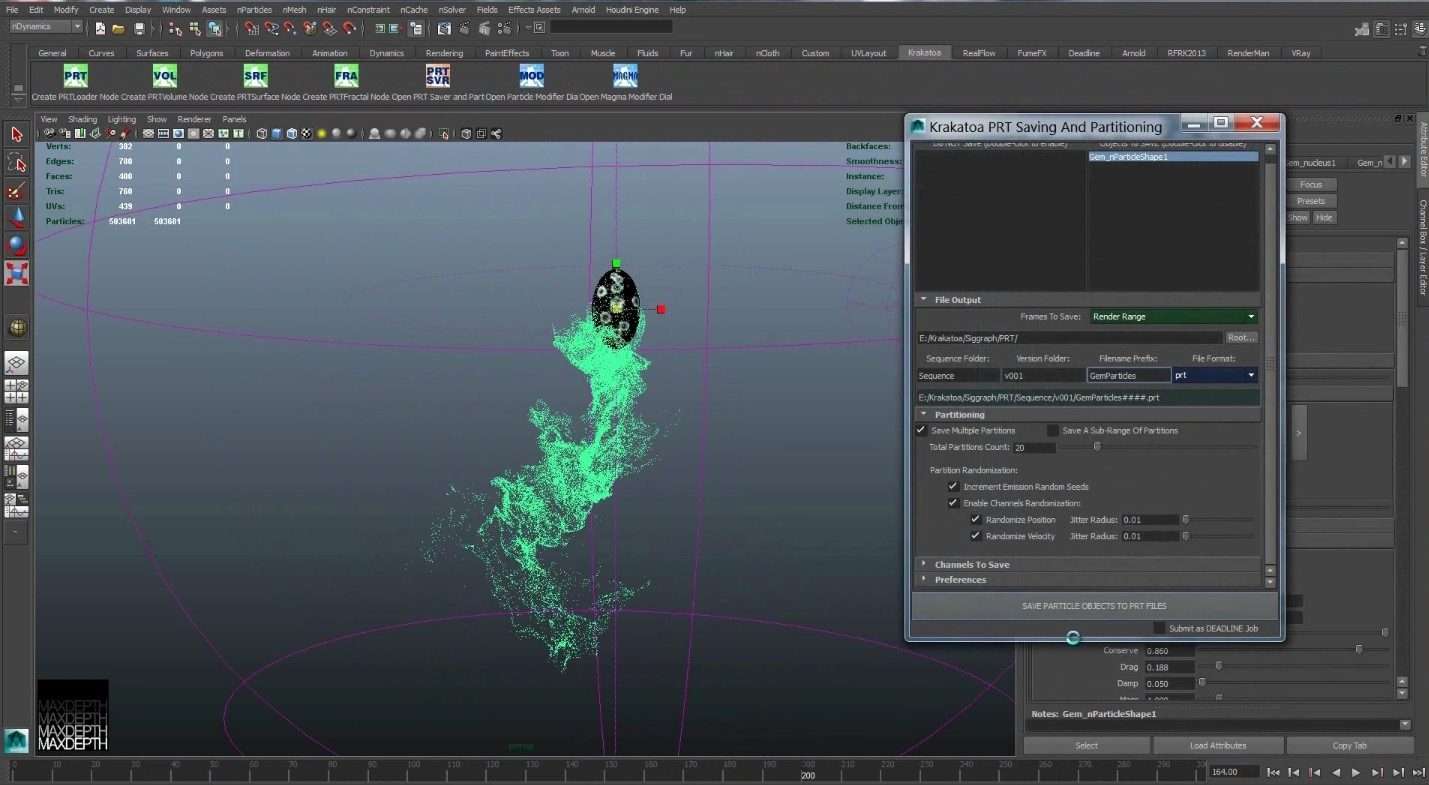Viewport: 1429px width, 785px height.
Task: Select the Paint Selection tool in toolbox
Action: point(17,190)
